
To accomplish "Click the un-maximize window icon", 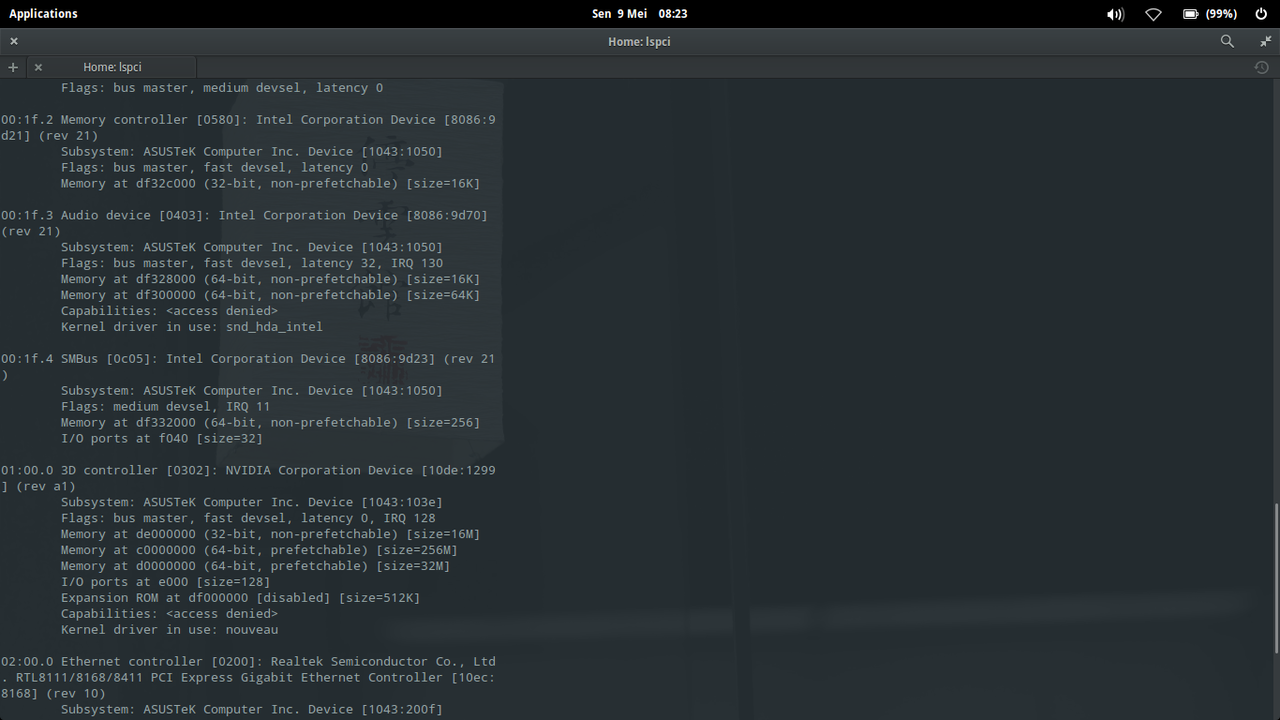I will [1265, 41].
